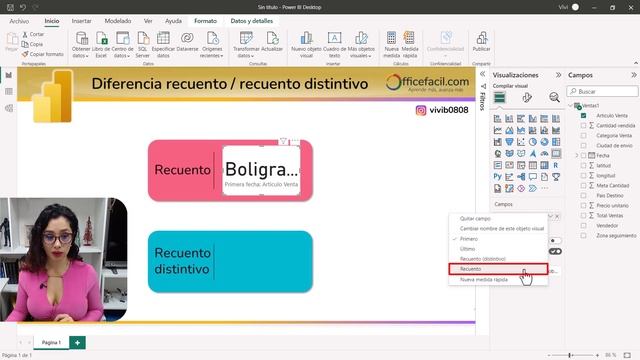Open the Datos y detalles tab
640x360 pixels.
(251, 21)
